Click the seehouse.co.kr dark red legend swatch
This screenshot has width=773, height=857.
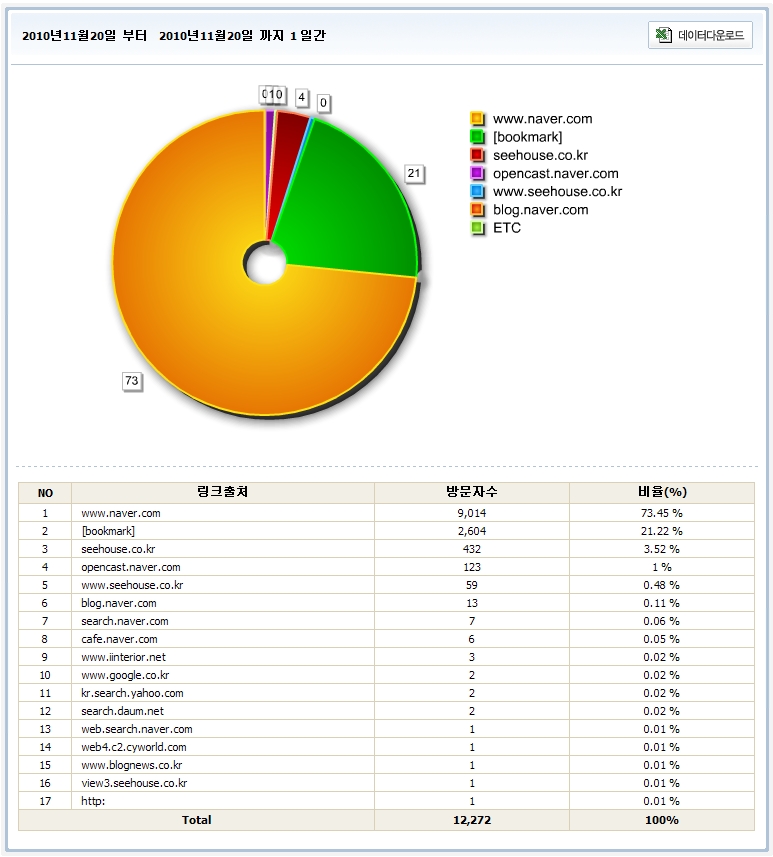[477, 155]
